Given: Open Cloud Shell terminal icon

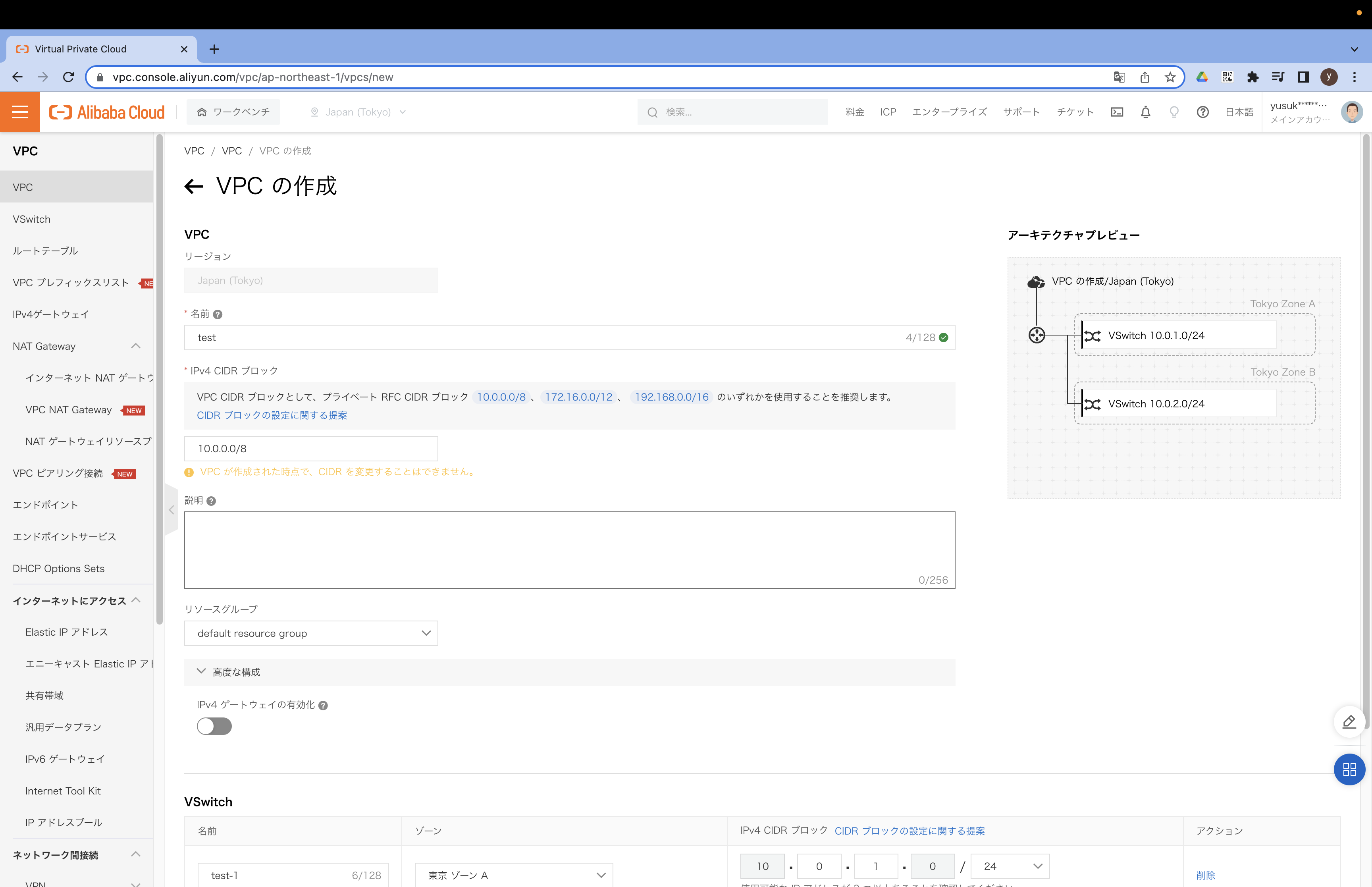Looking at the screenshot, I should point(1116,112).
